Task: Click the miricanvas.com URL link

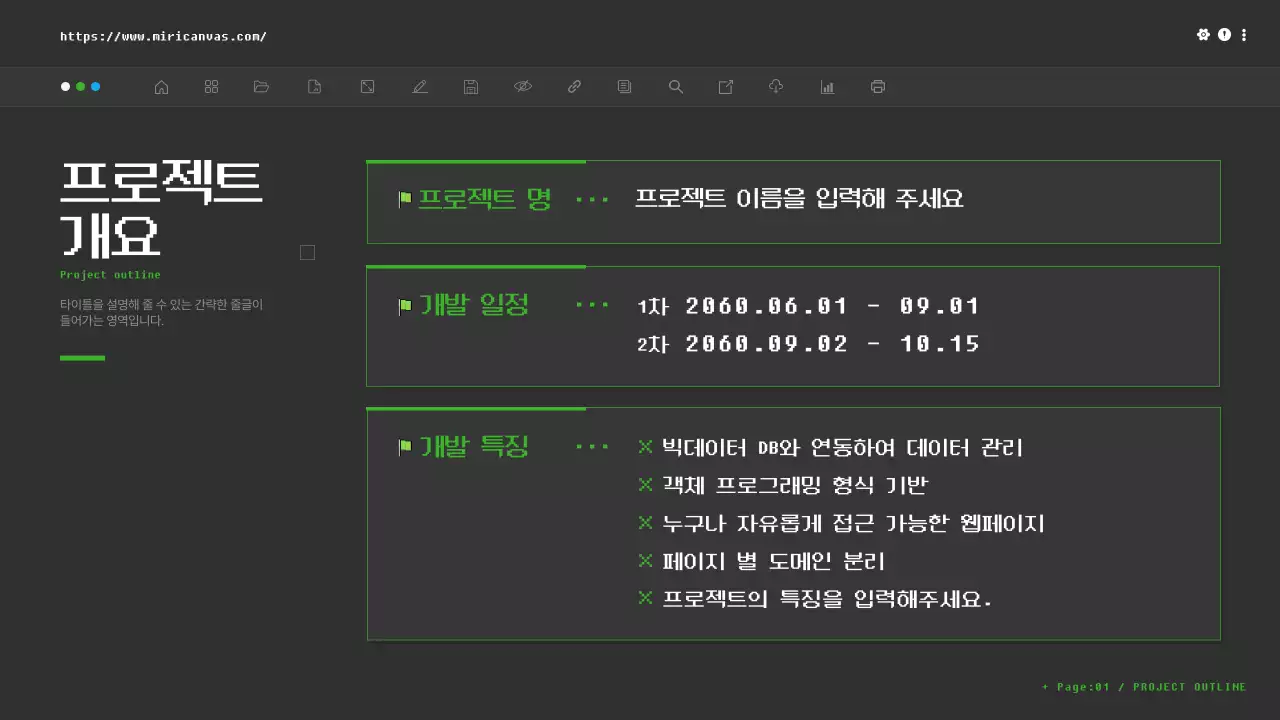Action: [163, 35]
